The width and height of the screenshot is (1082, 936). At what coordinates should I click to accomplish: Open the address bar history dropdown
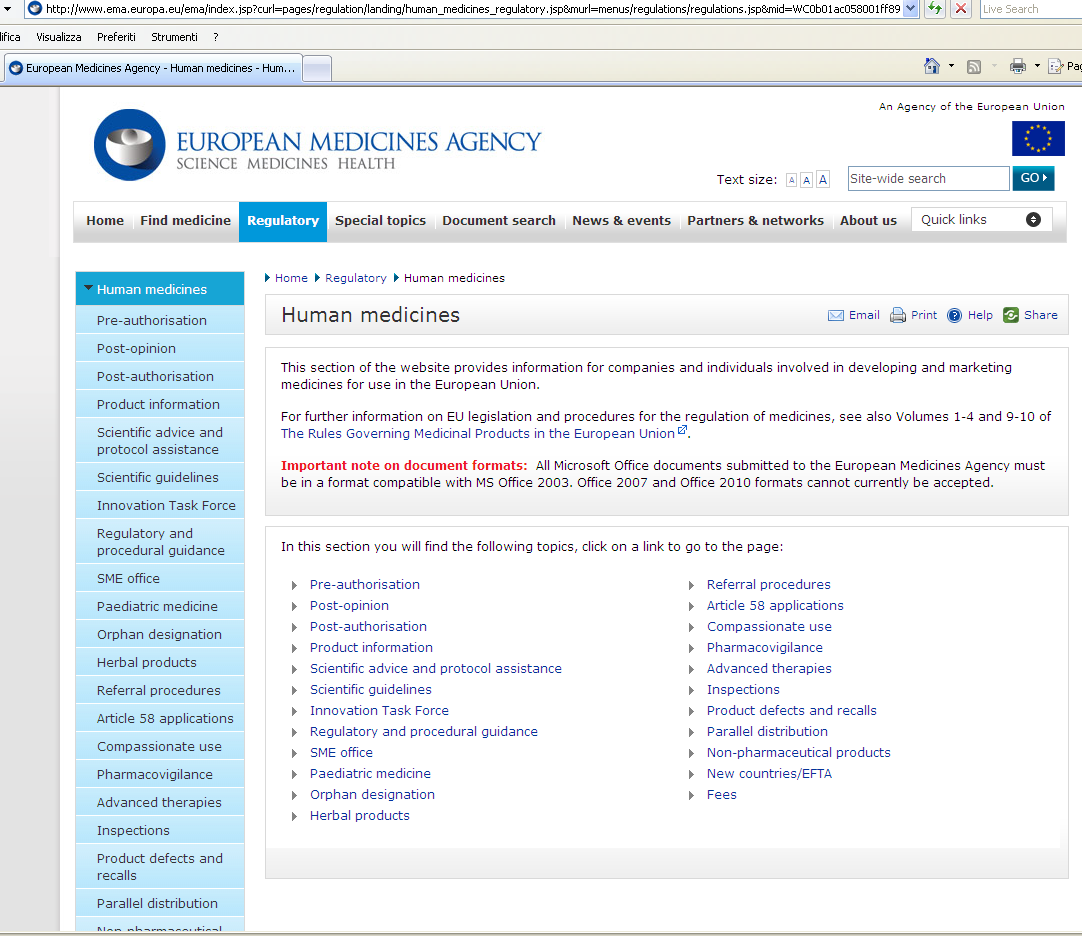[x=910, y=9]
